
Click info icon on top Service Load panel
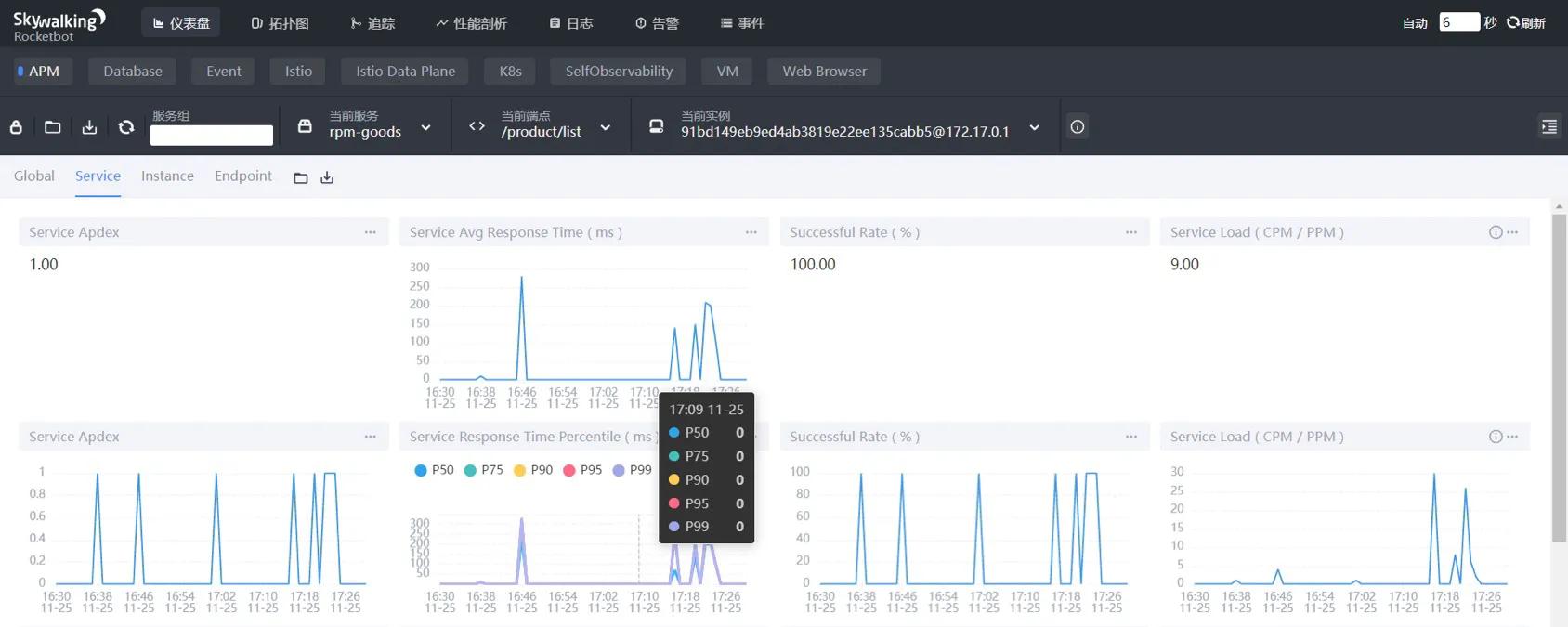click(1495, 232)
